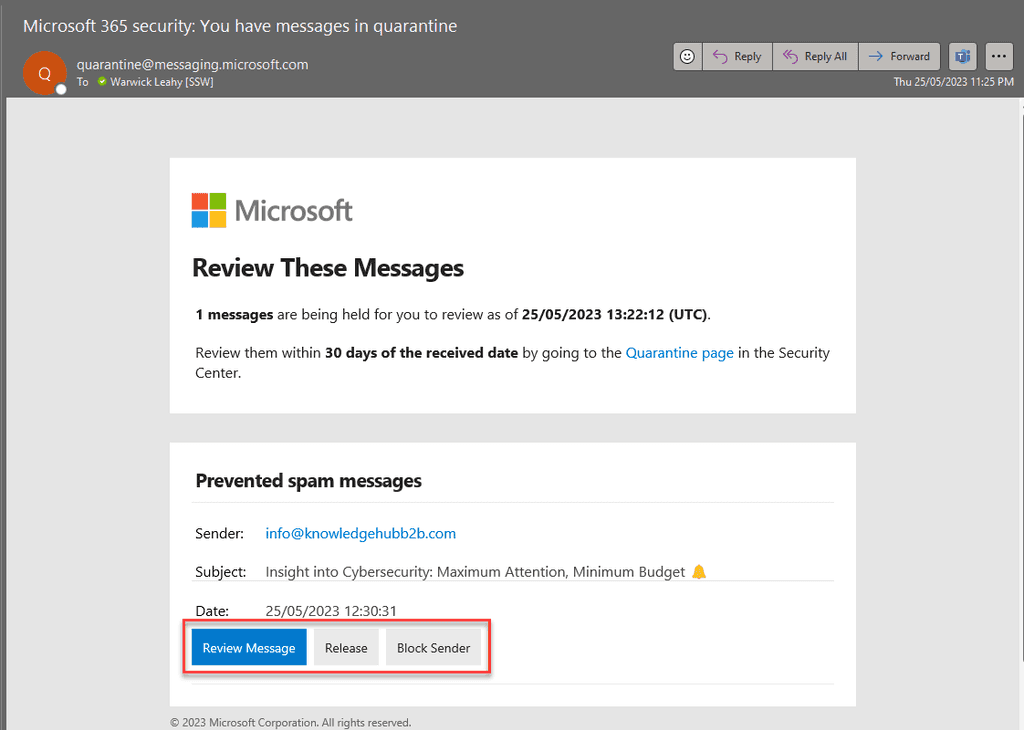This screenshot has height=730, width=1024.
Task: Click the Review Message button
Action: point(247,647)
